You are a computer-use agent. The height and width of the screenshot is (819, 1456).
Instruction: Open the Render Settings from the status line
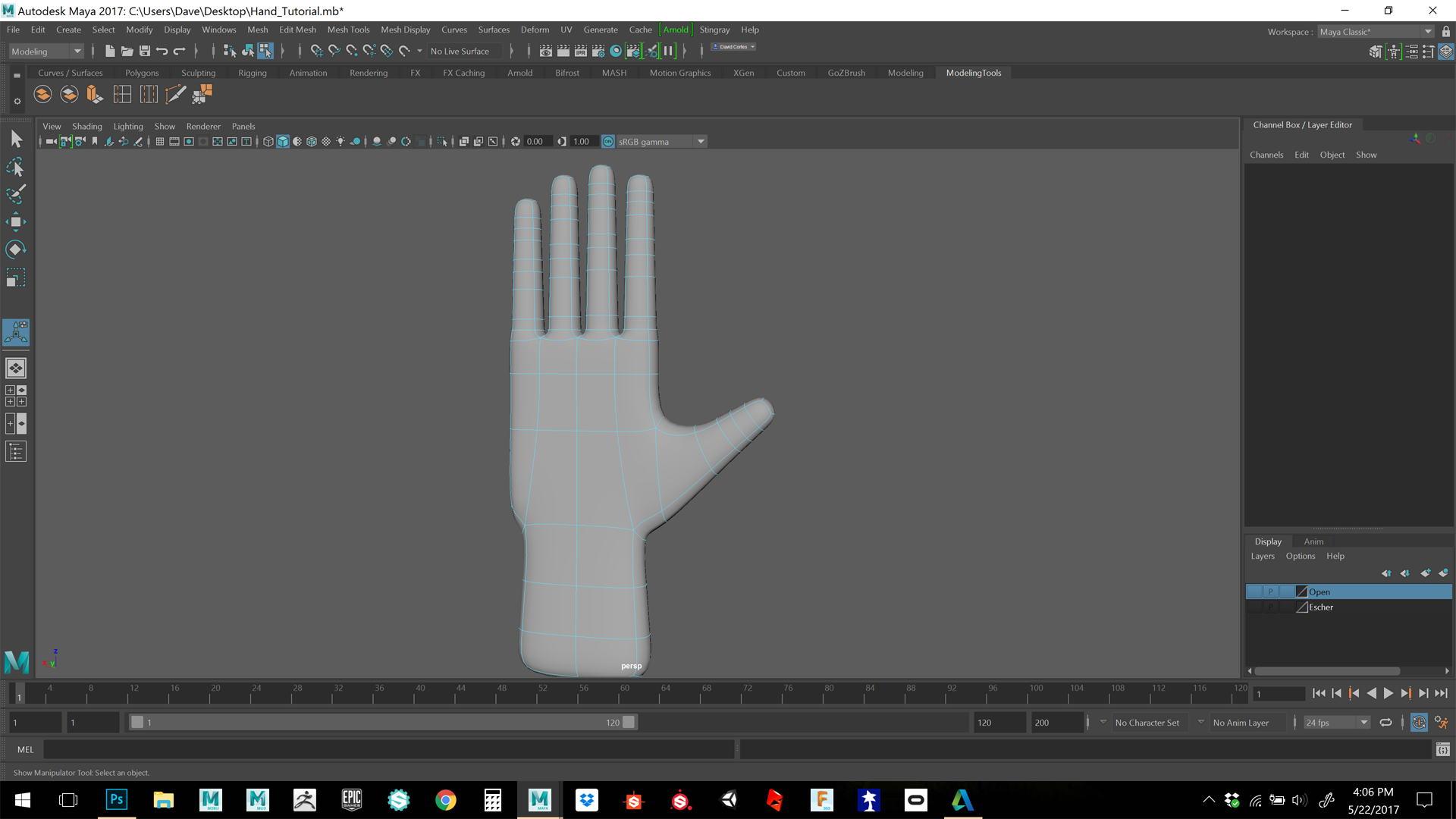pos(598,51)
